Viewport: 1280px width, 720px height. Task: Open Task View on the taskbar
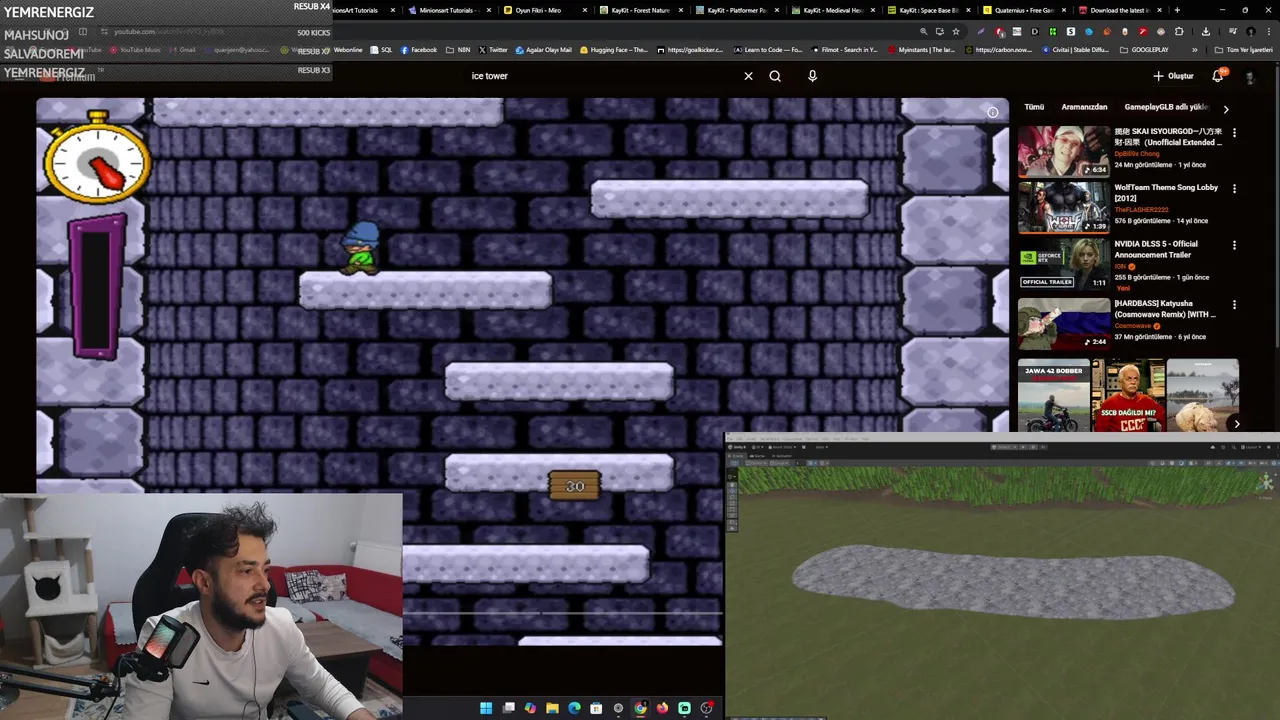tap(509, 708)
